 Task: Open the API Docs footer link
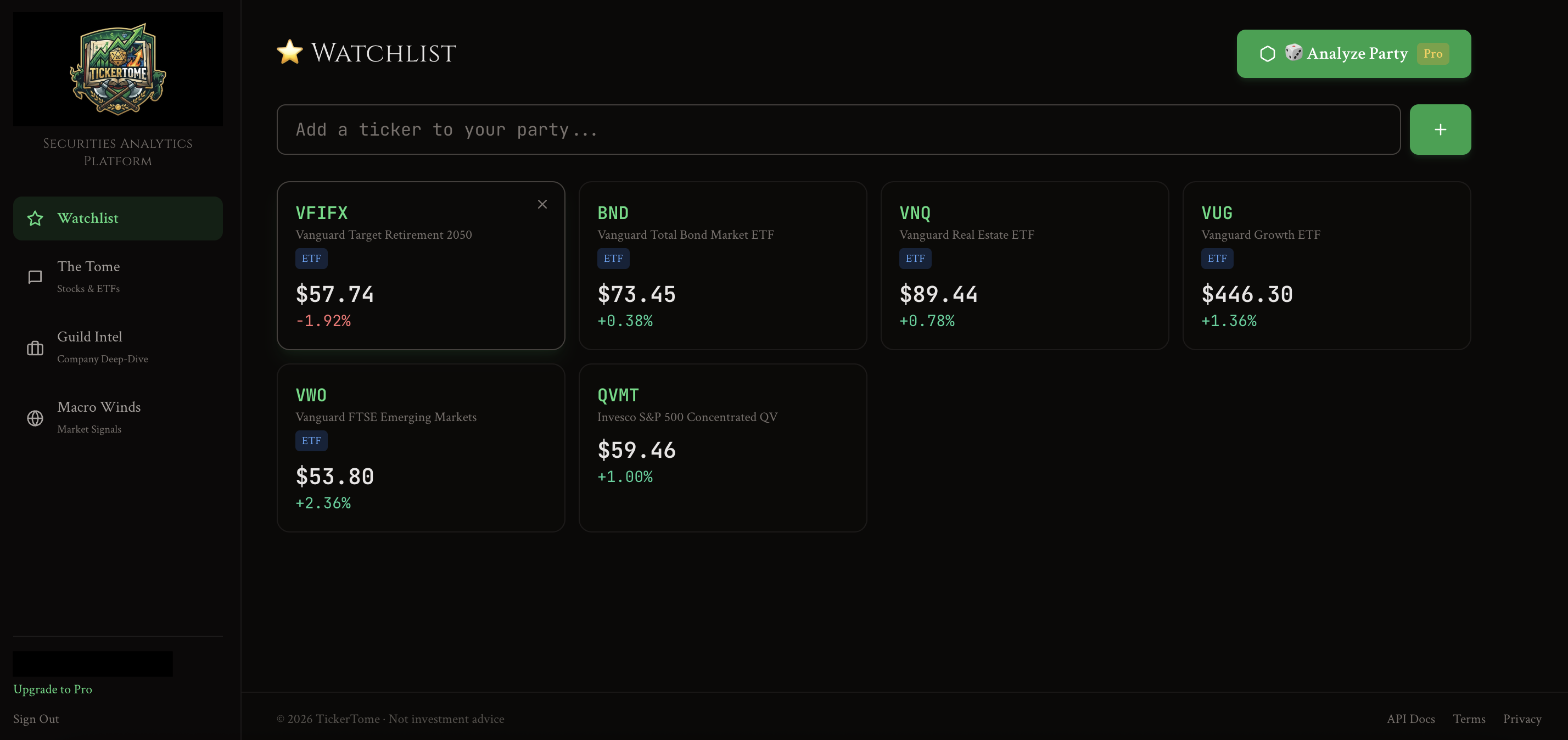[x=1411, y=719]
